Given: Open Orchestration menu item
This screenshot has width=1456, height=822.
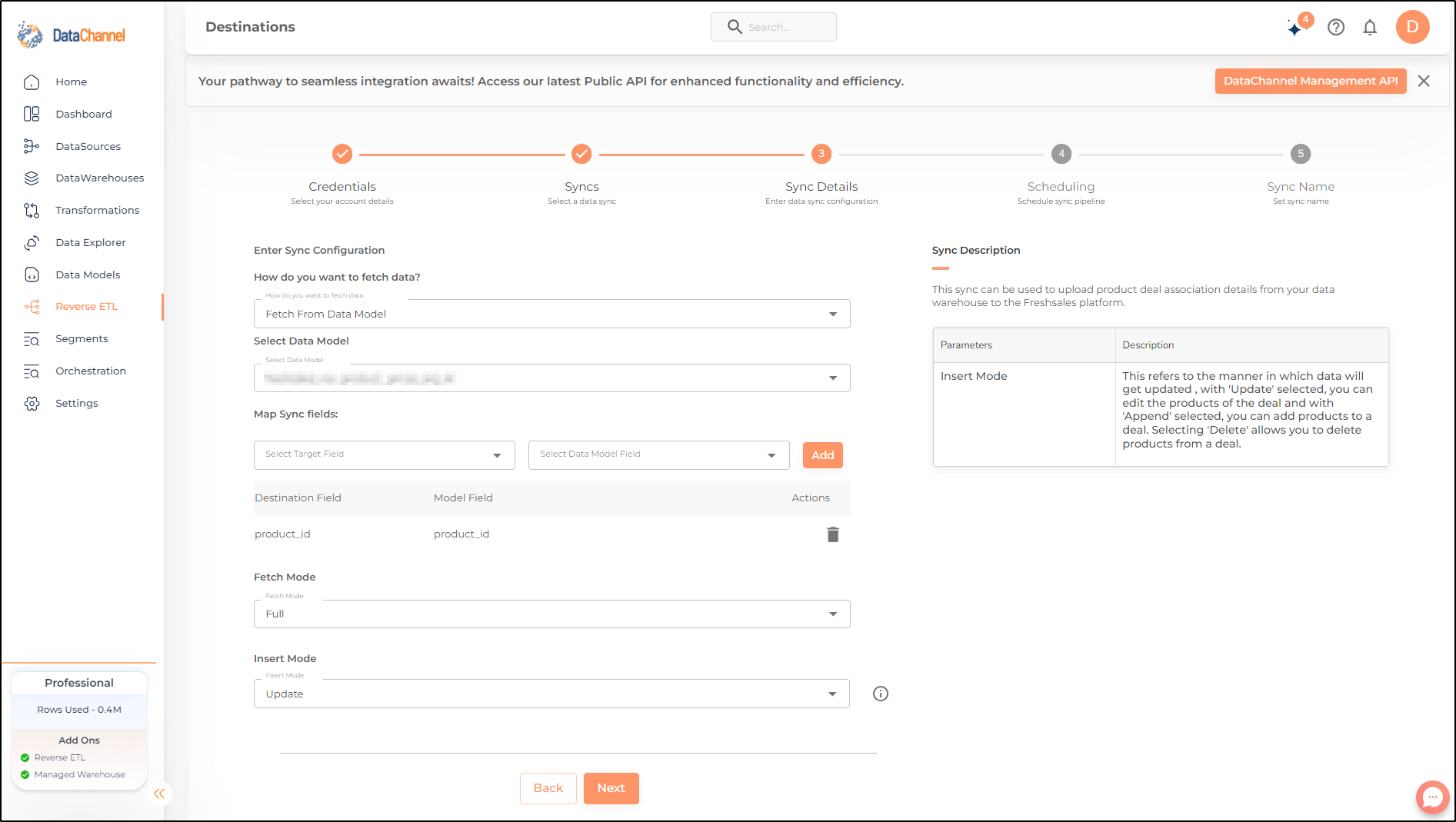Looking at the screenshot, I should pos(91,371).
